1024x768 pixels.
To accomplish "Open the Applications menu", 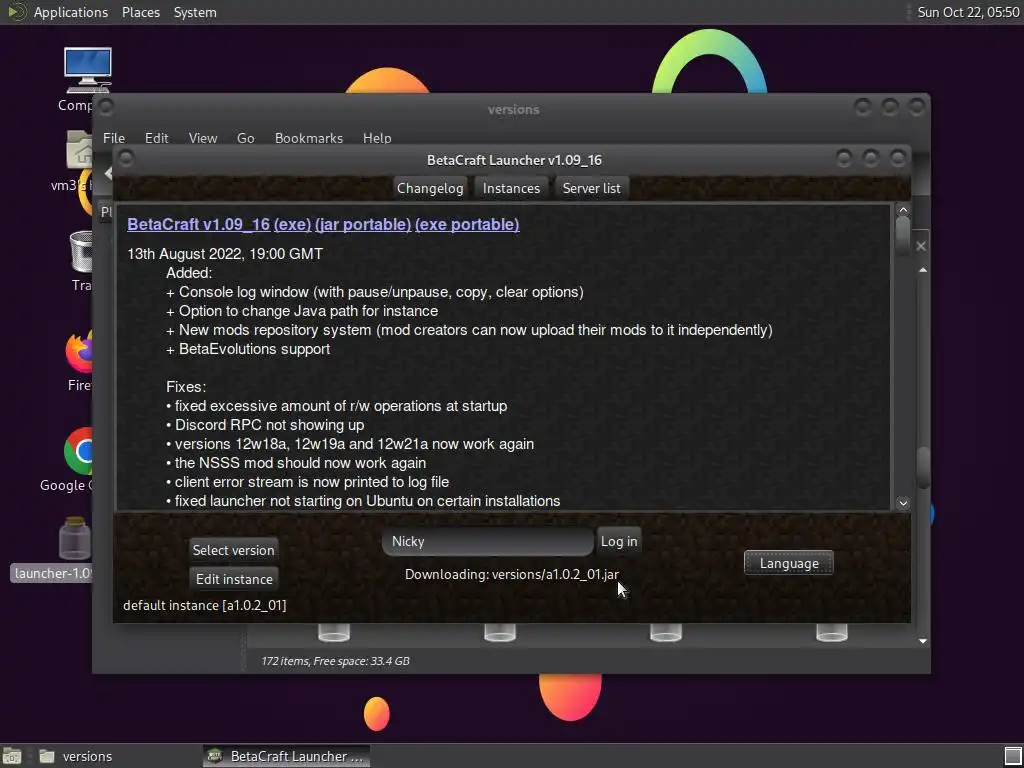I will pos(71,12).
